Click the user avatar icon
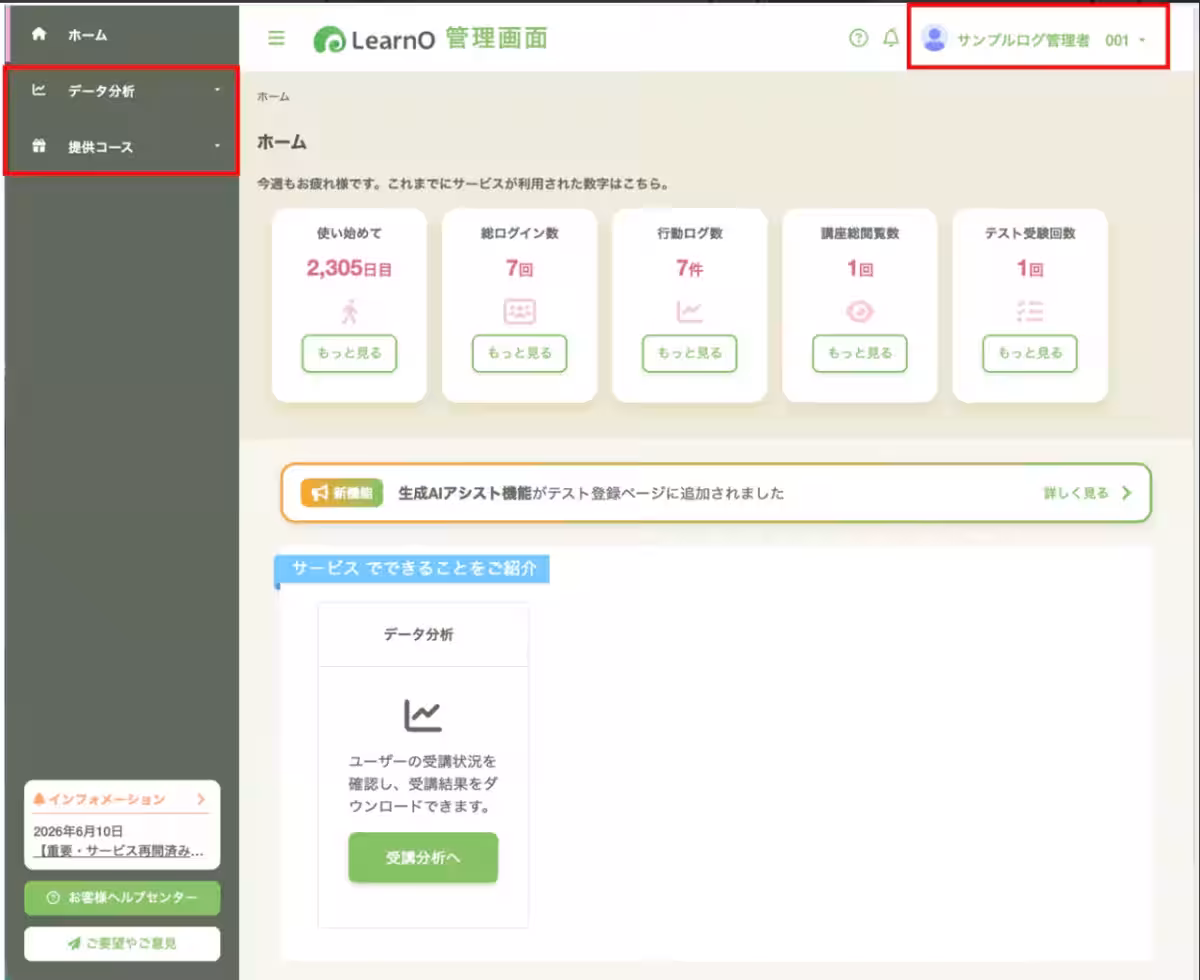The height and width of the screenshot is (980, 1200). point(935,39)
